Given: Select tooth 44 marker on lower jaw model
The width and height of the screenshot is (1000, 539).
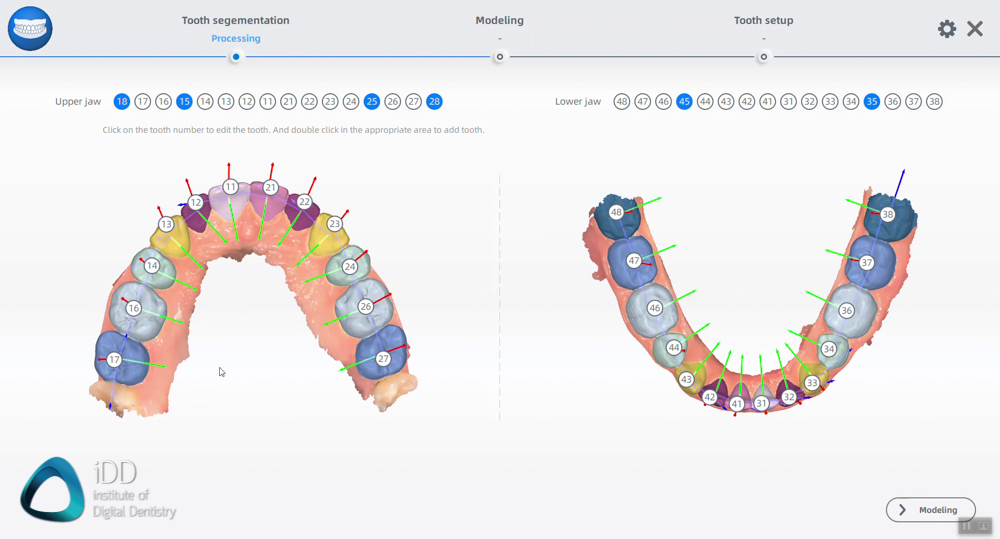Looking at the screenshot, I should point(674,347).
